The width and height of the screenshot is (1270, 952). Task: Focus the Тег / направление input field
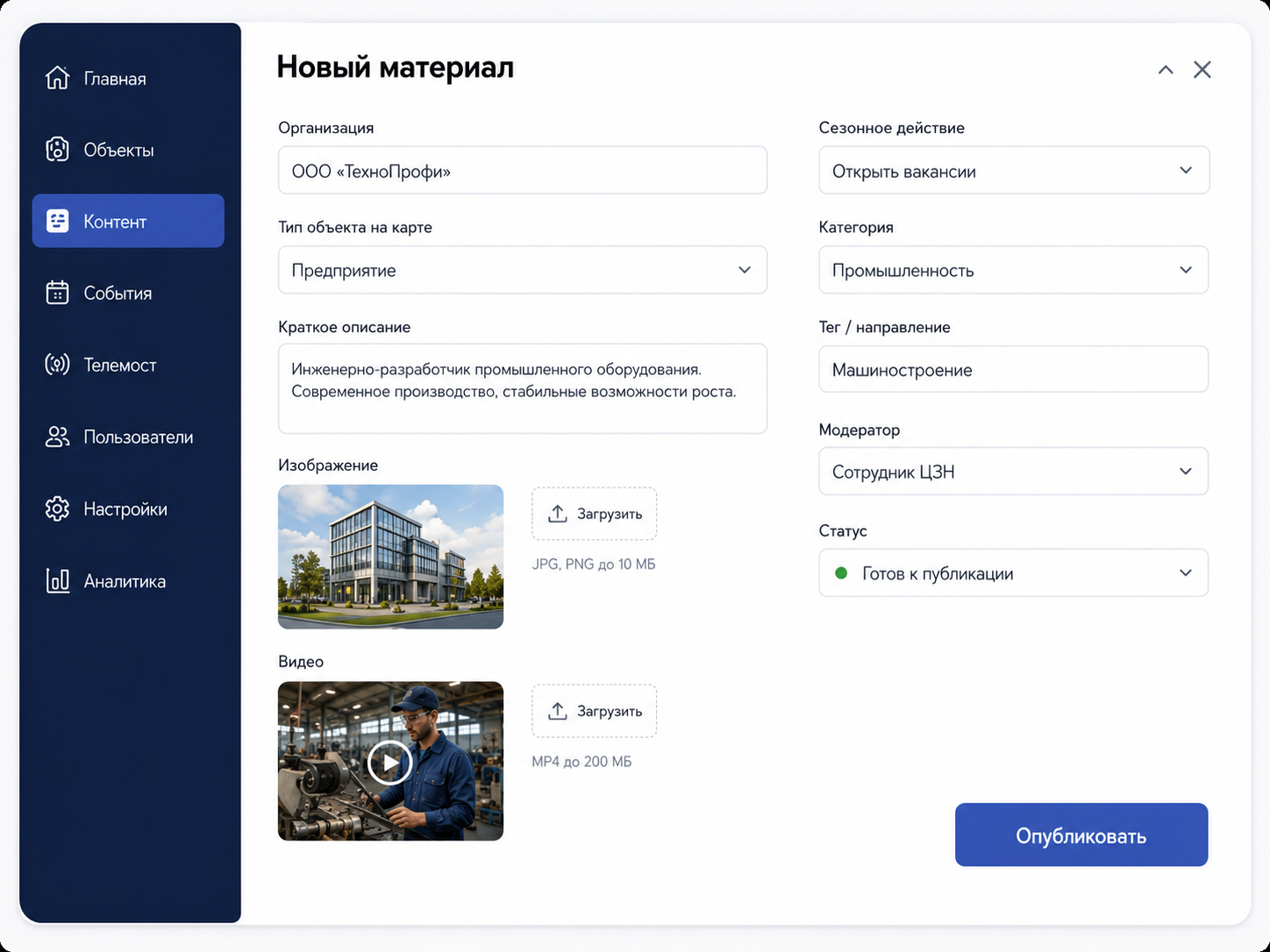1014,369
